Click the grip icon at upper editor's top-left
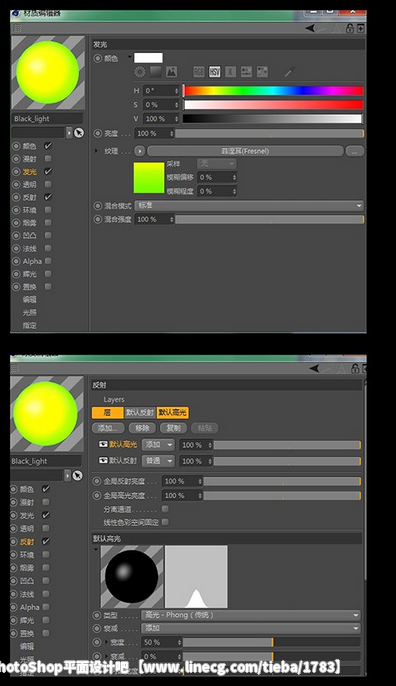Screen dimensions: 396x686 17,28
